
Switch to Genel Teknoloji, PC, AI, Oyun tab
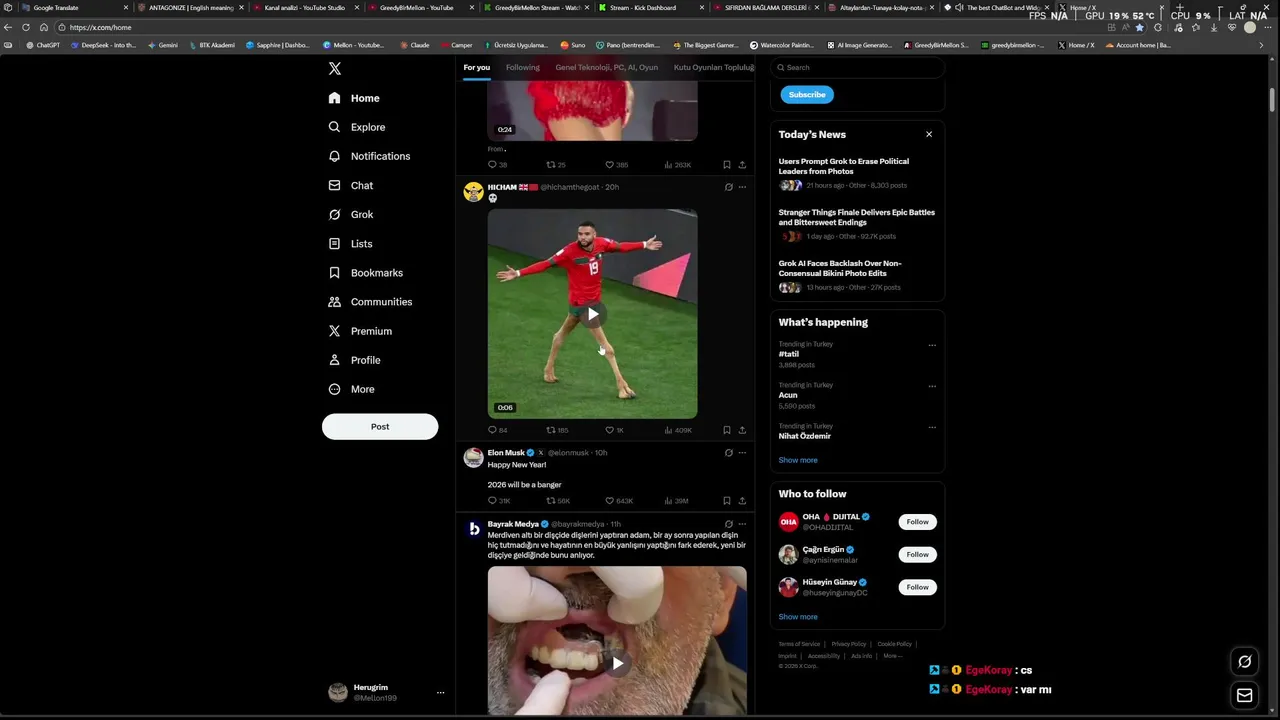606,67
